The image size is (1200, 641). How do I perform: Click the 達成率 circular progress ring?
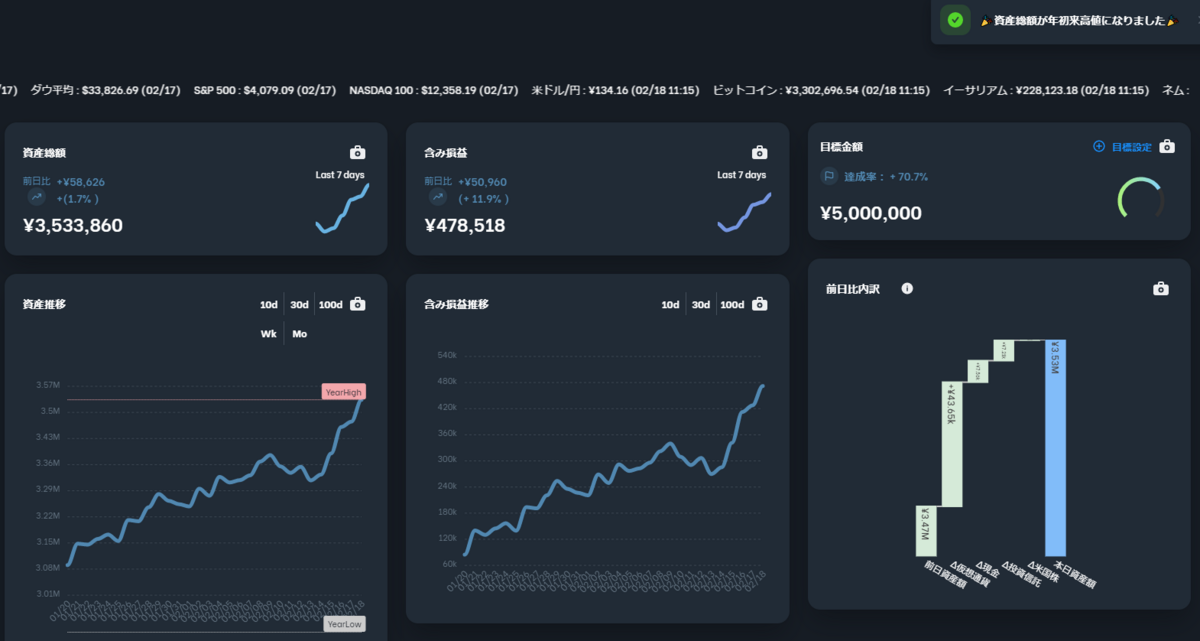click(1141, 198)
